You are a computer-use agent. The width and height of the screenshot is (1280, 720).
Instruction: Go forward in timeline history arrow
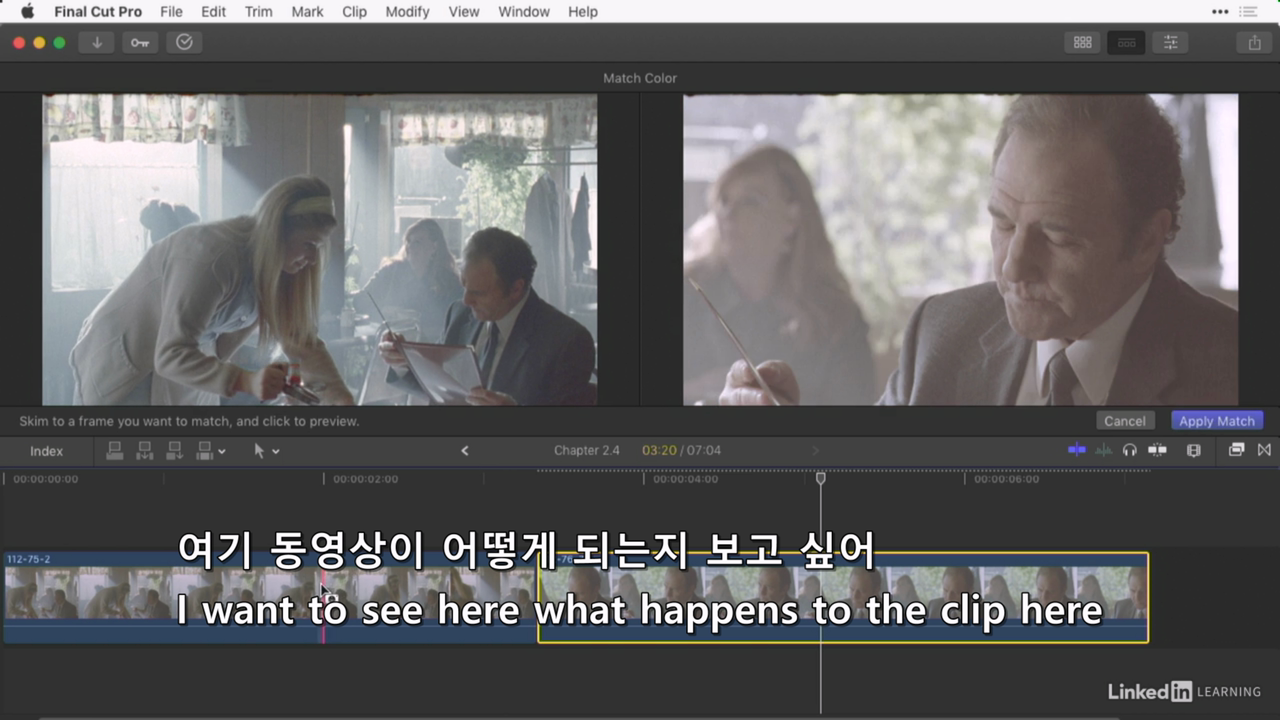[814, 451]
